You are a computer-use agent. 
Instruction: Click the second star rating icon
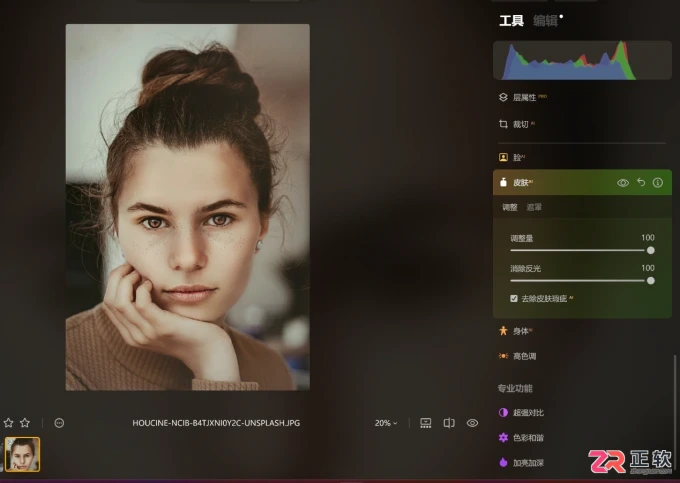(x=25, y=423)
